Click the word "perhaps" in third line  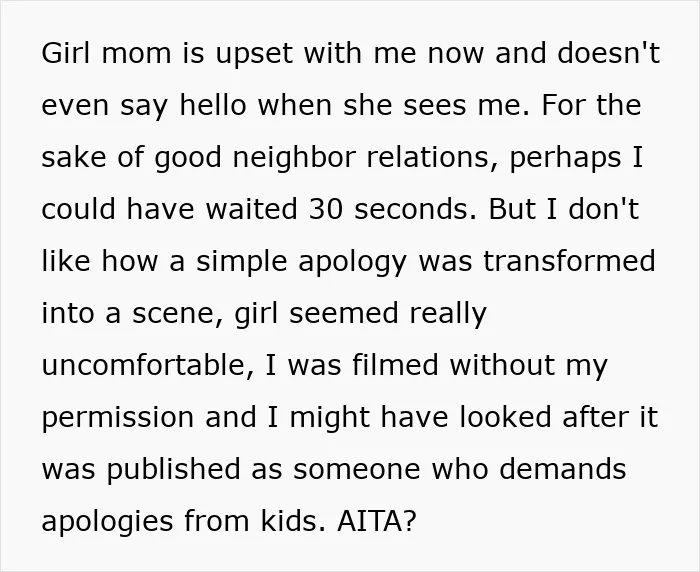point(565,159)
